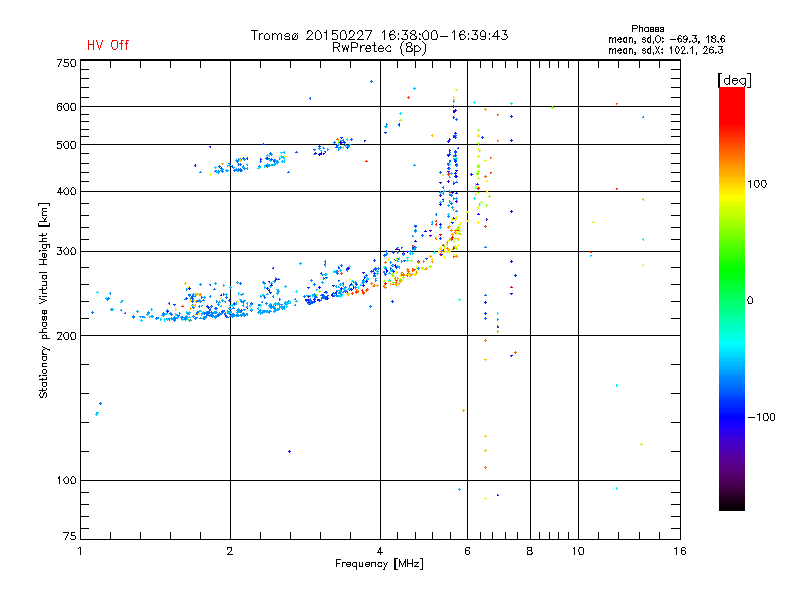
Task: Click the x-axis tick label '8'
Action: click(530, 551)
